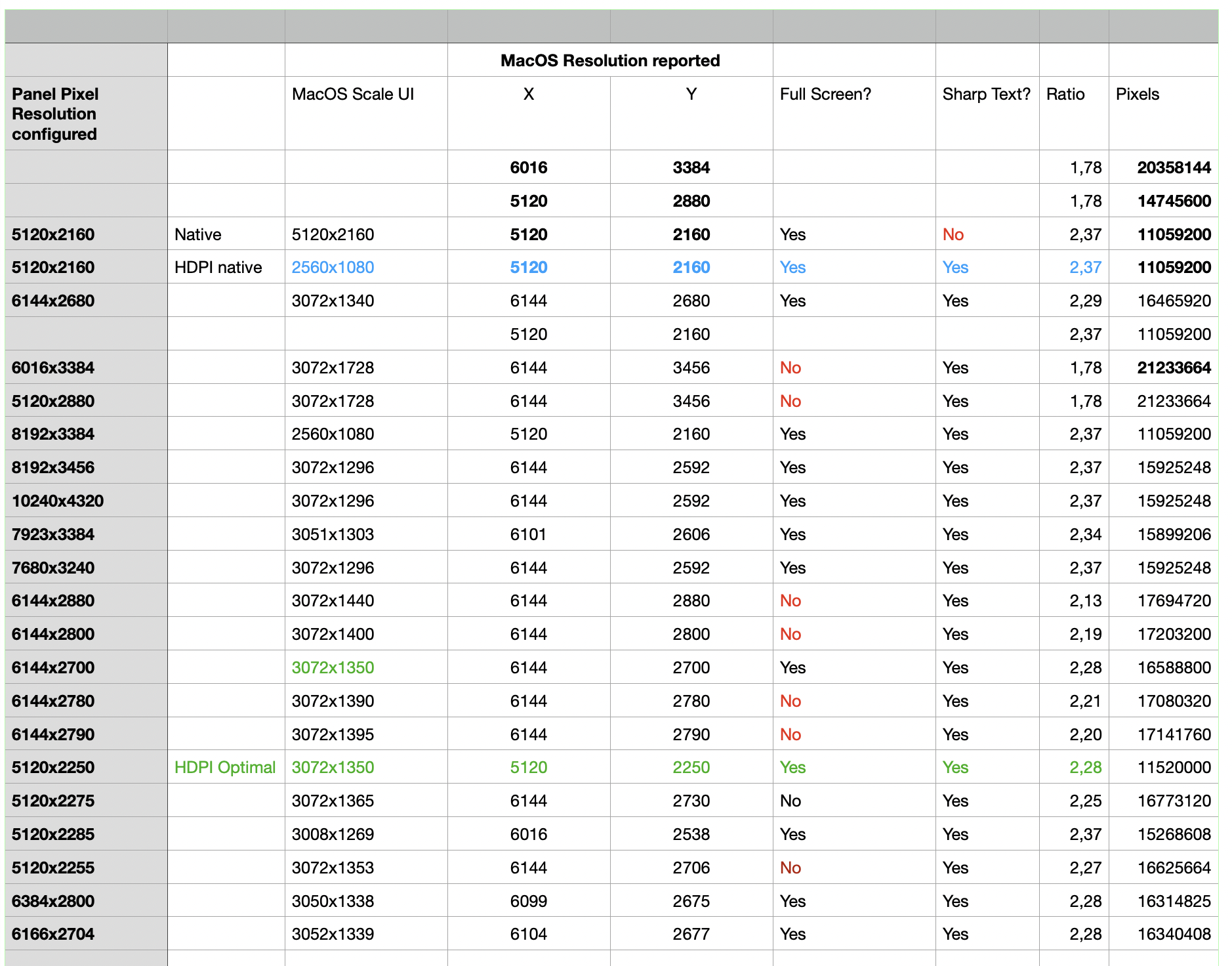Image resolution: width=1232 pixels, height=966 pixels.
Task: Select the 10240x4320 row header cell
Action: tap(58, 501)
